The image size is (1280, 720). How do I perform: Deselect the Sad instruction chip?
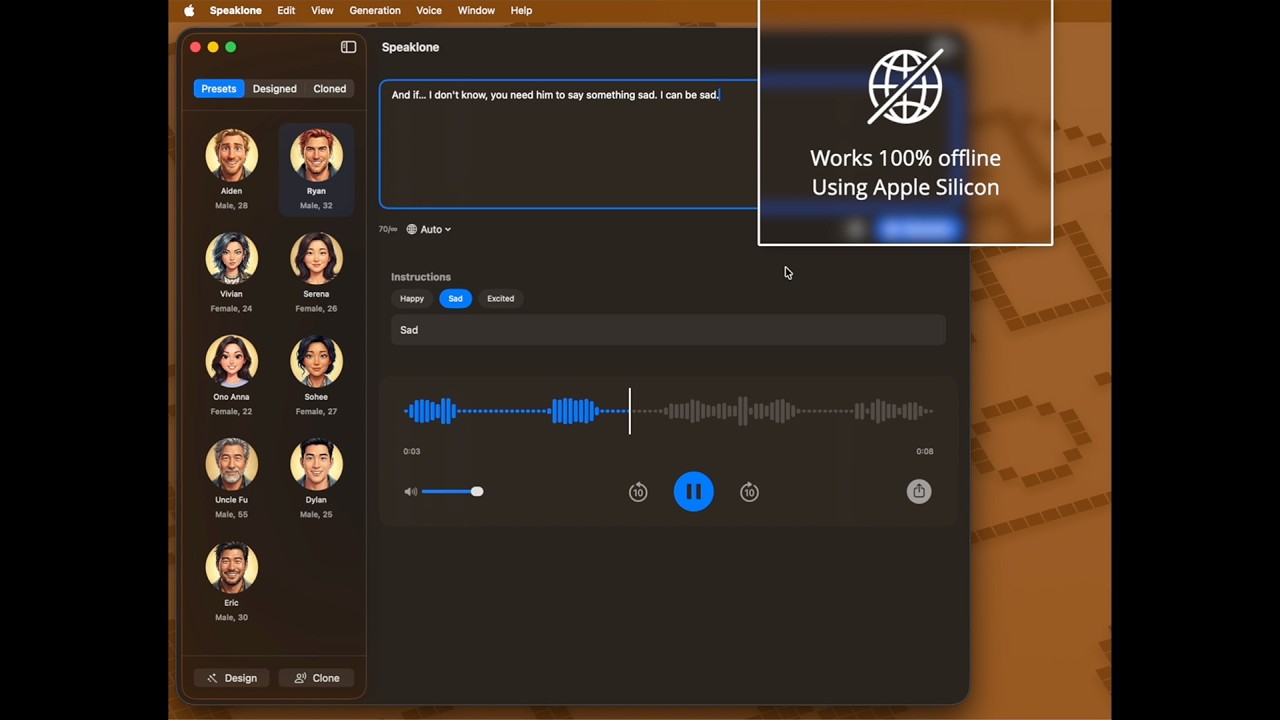tap(455, 298)
